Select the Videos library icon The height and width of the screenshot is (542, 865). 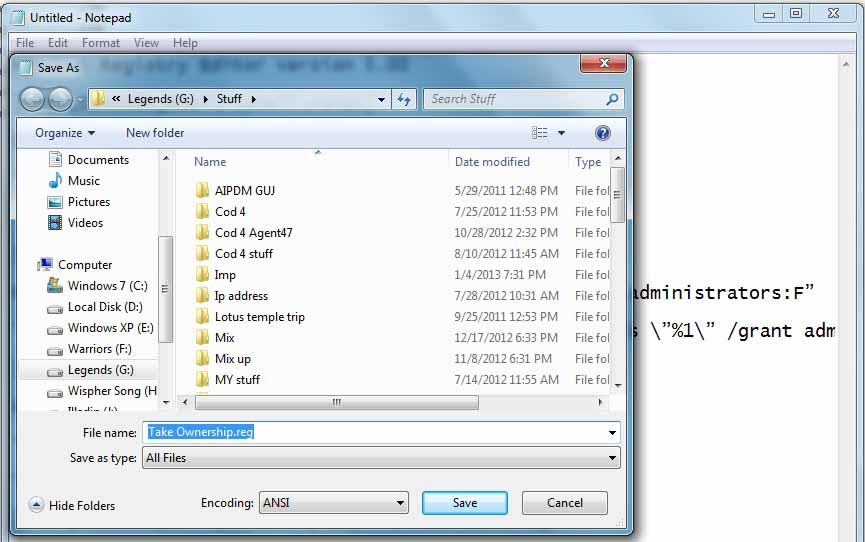click(55, 223)
